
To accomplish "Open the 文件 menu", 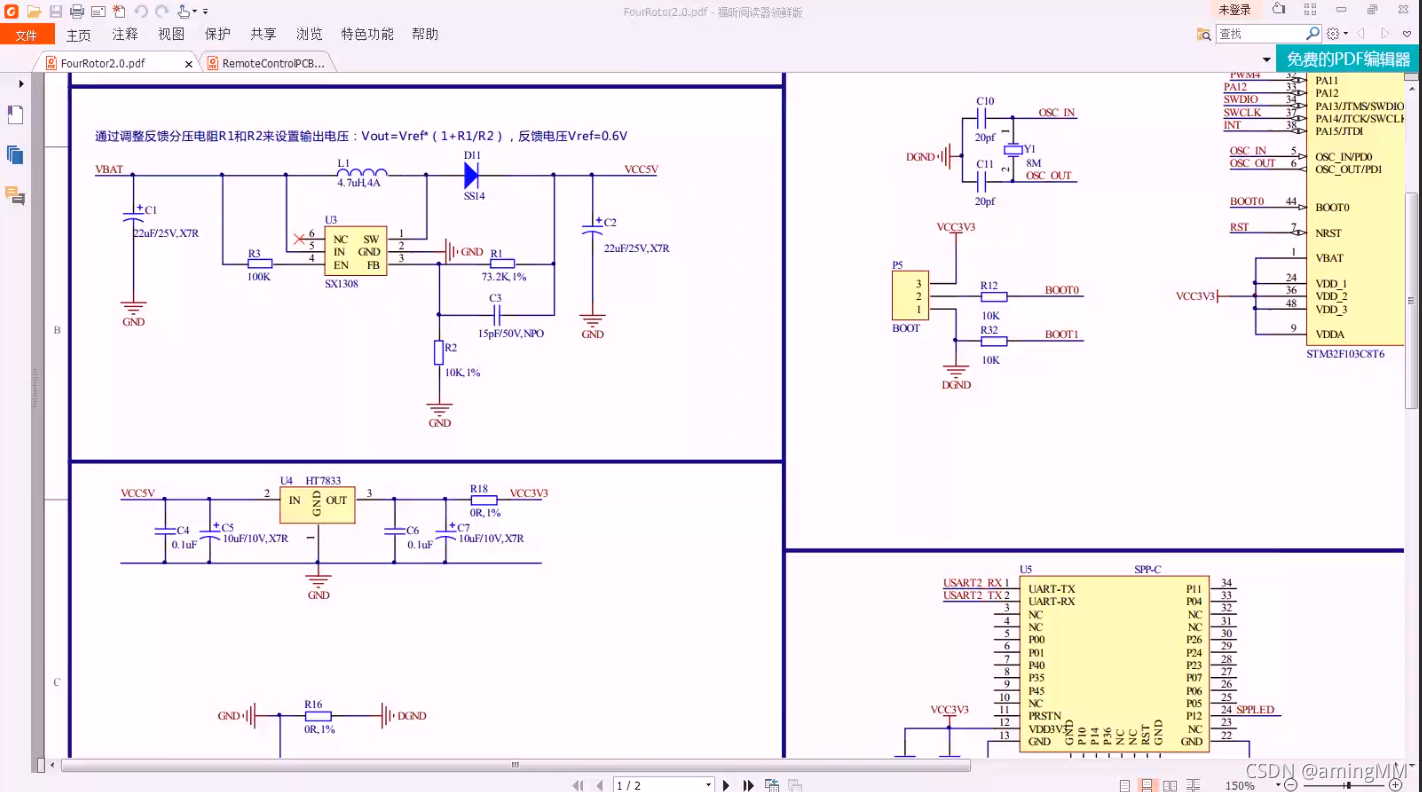I will 26,35.
